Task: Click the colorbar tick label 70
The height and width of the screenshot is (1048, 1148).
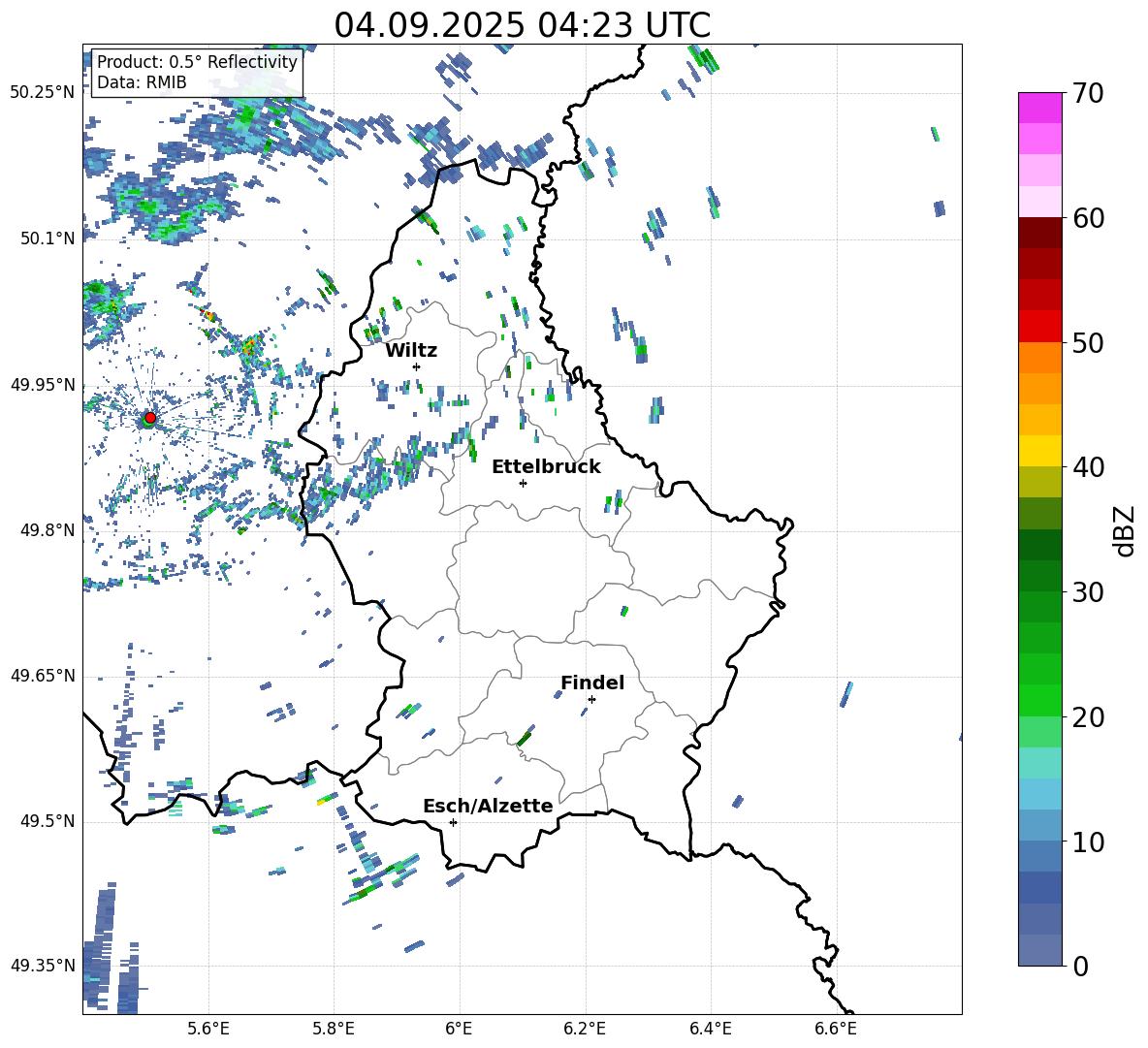Action: coord(1088,94)
